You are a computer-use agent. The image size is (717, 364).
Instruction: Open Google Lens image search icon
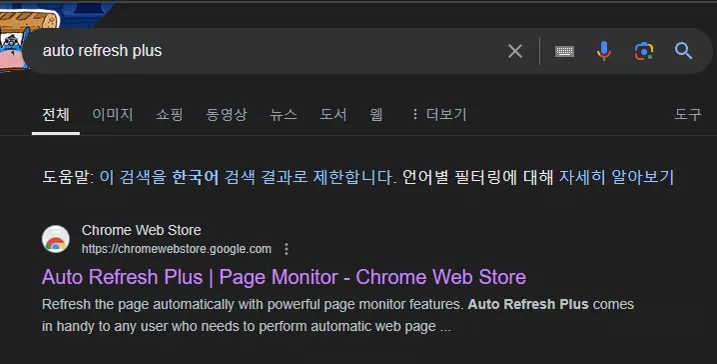point(643,51)
